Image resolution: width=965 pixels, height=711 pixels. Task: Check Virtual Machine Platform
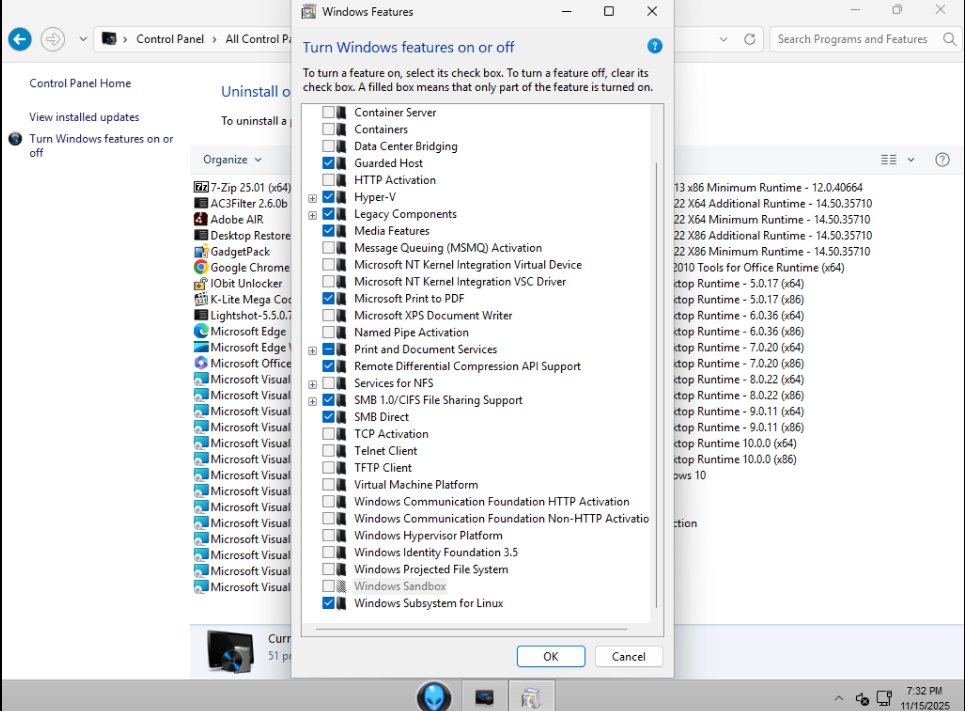pos(328,484)
